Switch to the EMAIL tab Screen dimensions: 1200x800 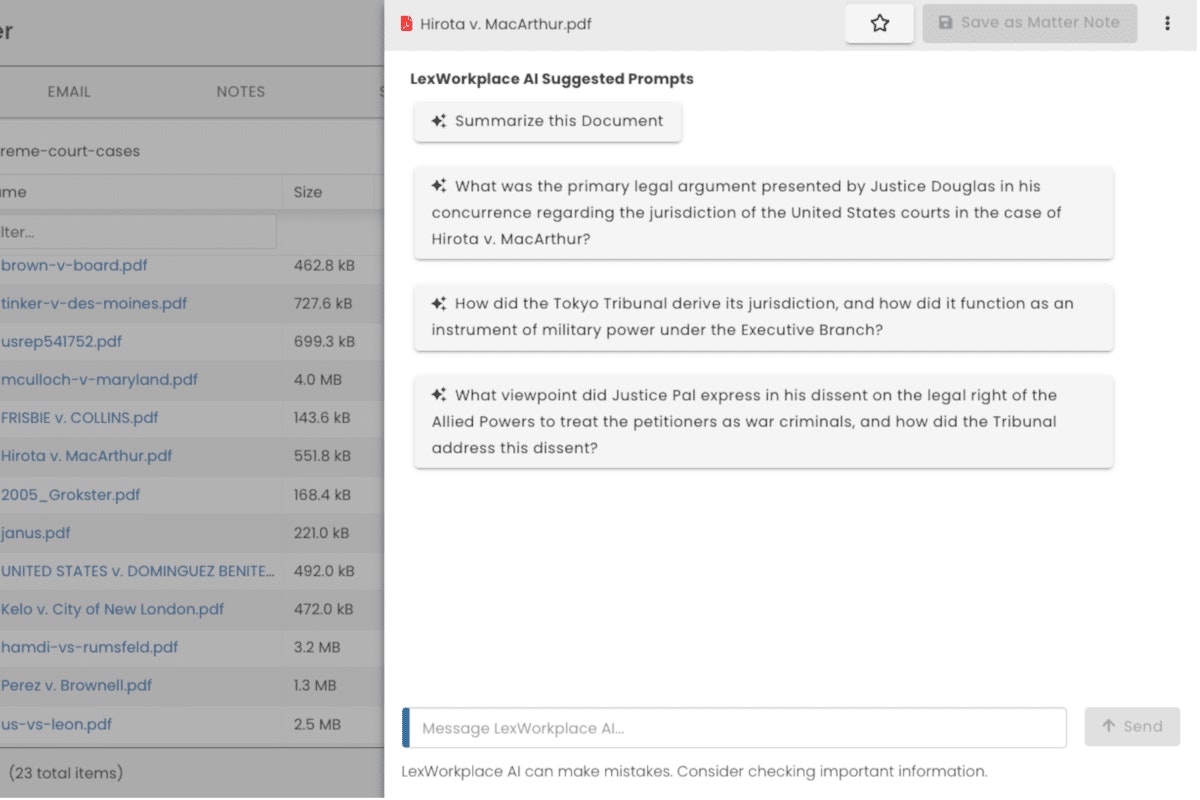coord(69,92)
